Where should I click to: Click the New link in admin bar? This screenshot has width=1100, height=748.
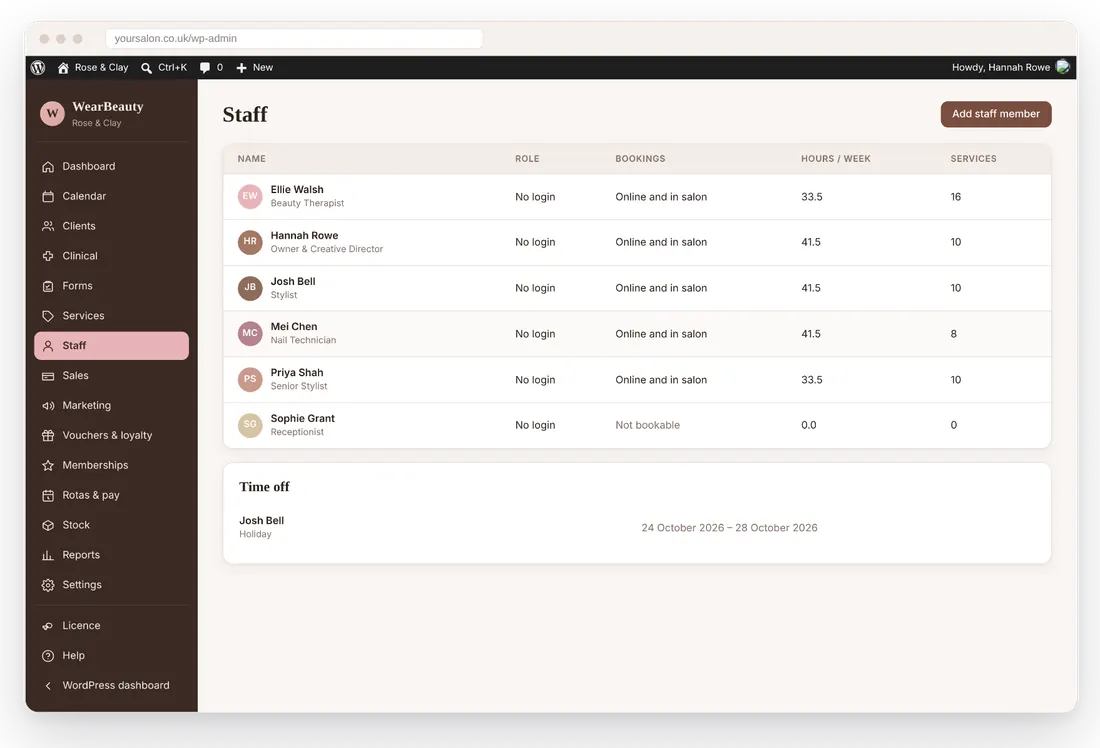coord(262,67)
